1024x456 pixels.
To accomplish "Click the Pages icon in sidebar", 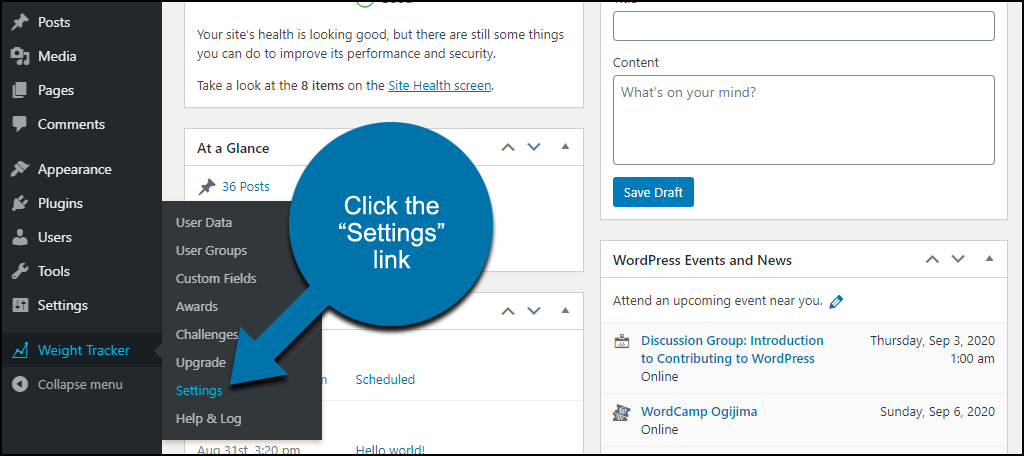I will [x=20, y=90].
